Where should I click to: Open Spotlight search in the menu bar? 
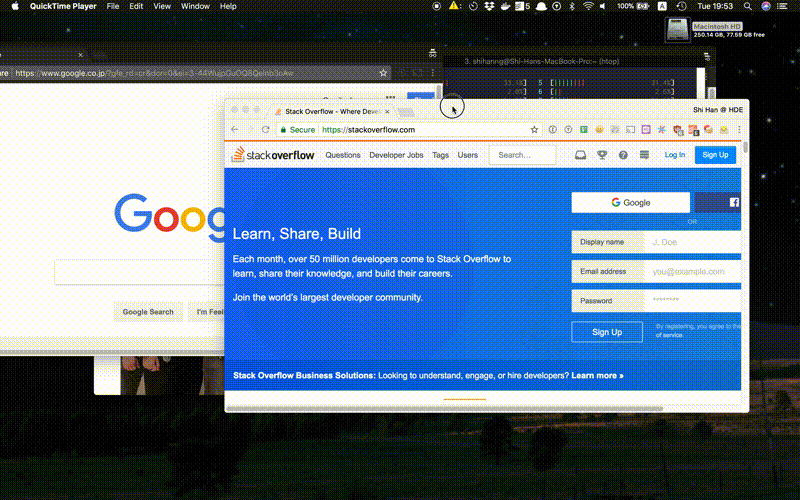click(x=747, y=6)
